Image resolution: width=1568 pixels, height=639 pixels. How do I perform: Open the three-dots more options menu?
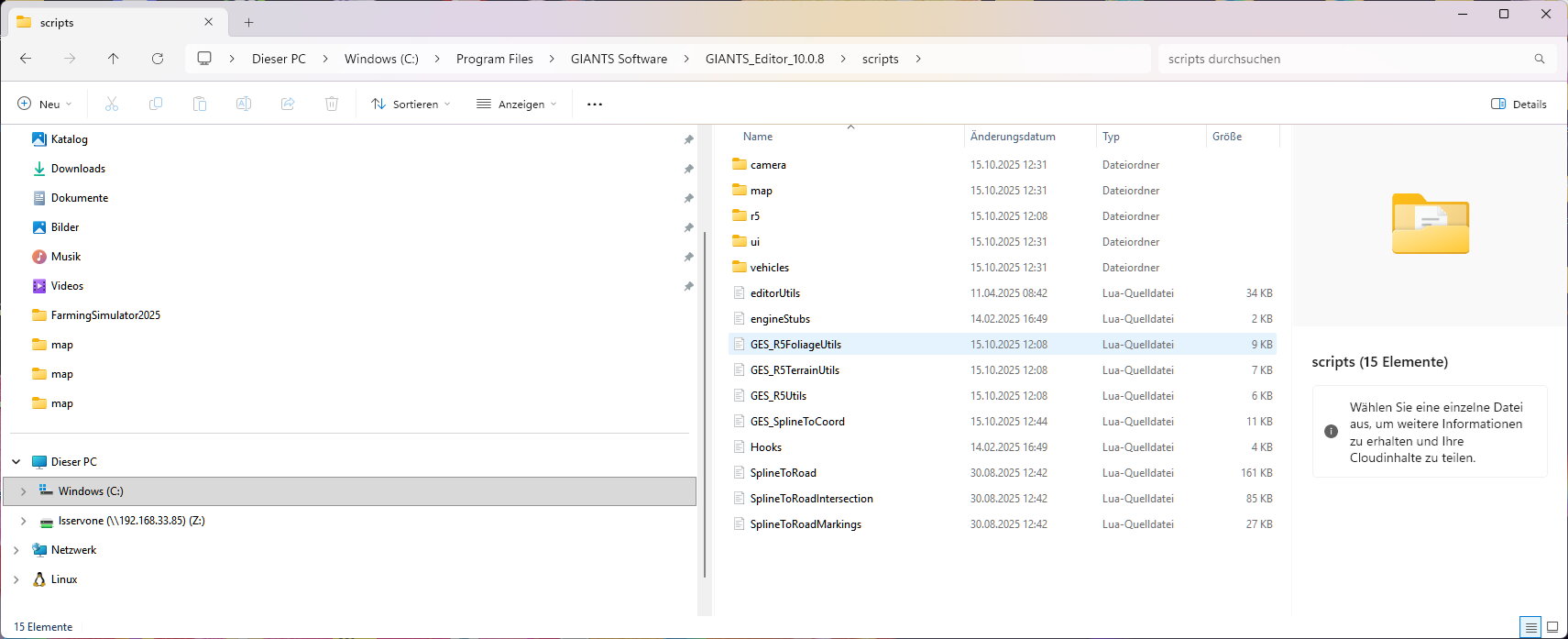(x=595, y=104)
